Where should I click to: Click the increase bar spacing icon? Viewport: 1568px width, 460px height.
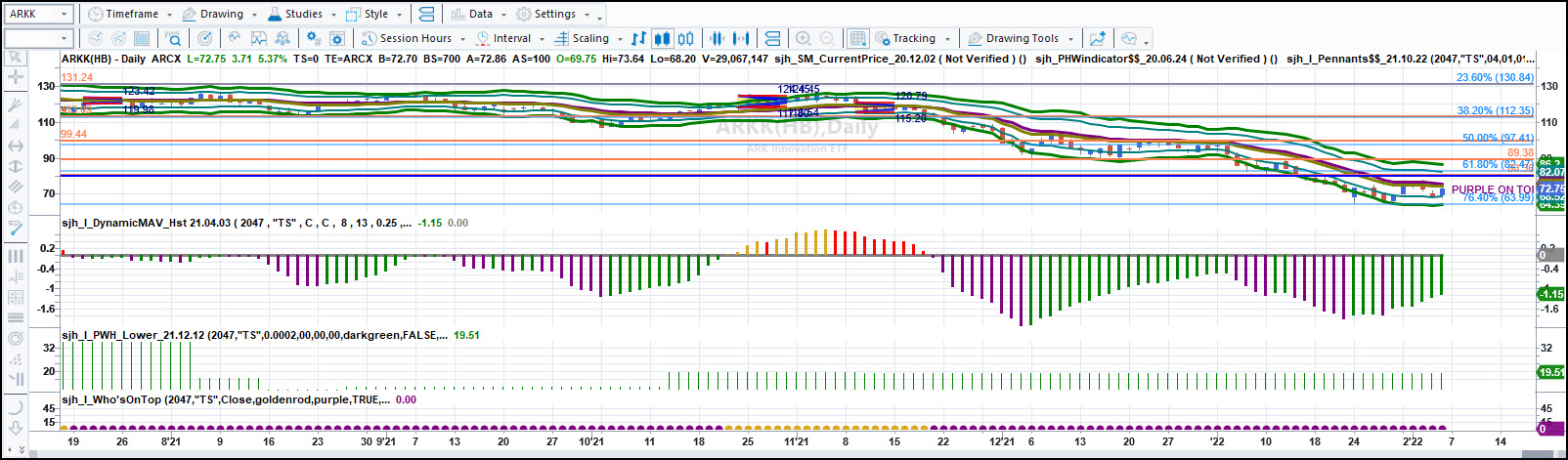point(741,38)
